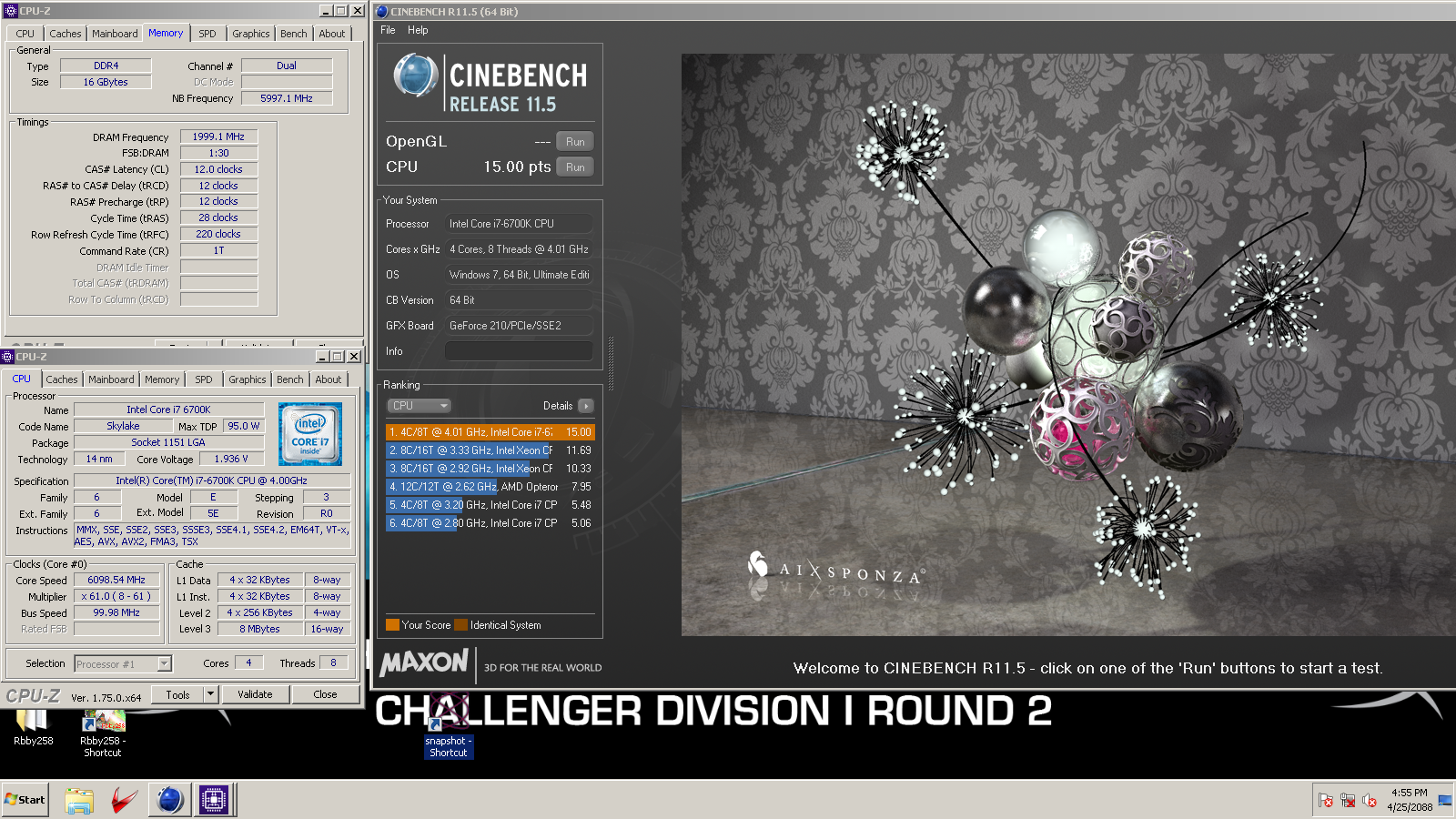Switch to the Graphics tab in the Memory CPU-Z window
Screen dimensions: 1456x819
click(x=251, y=34)
